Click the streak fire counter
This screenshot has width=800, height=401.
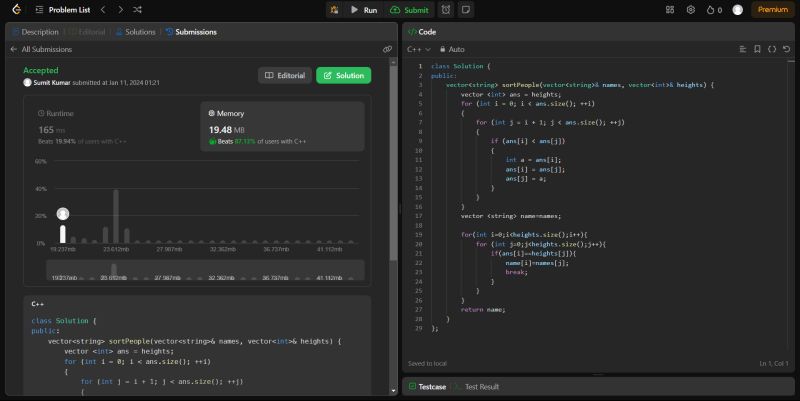pyautogui.click(x=714, y=10)
